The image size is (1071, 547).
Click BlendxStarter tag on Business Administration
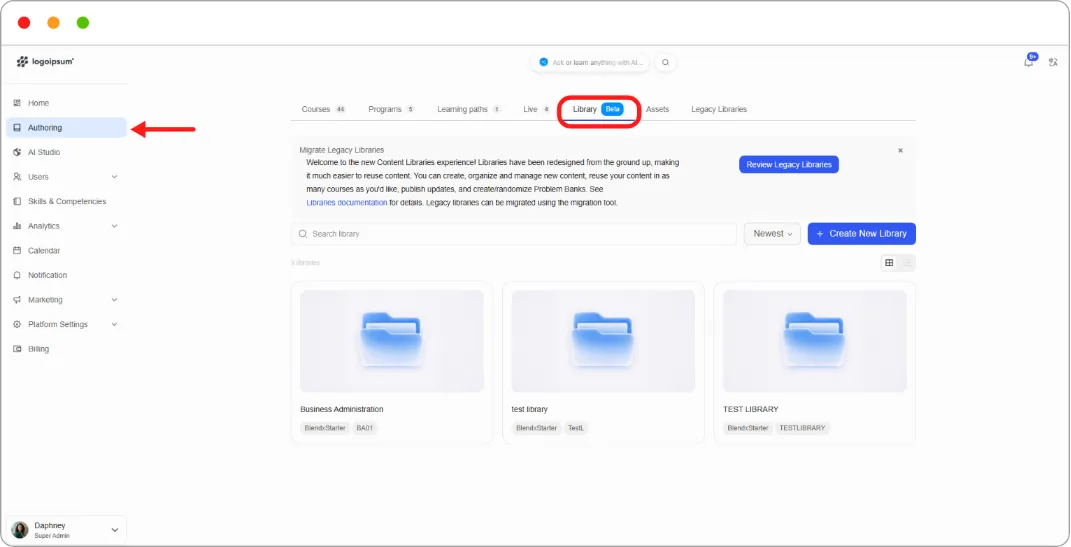324,428
